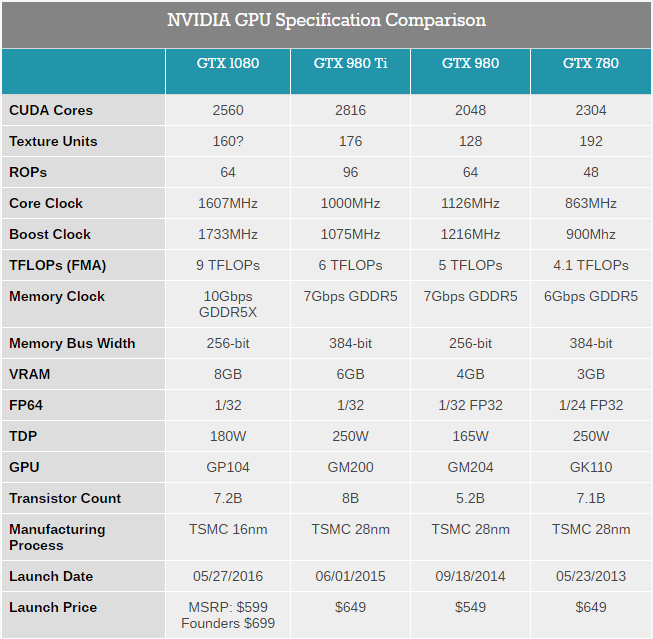The height and width of the screenshot is (639, 653).
Task: Click the Manufacturing Process row label
Action: pos(57,537)
